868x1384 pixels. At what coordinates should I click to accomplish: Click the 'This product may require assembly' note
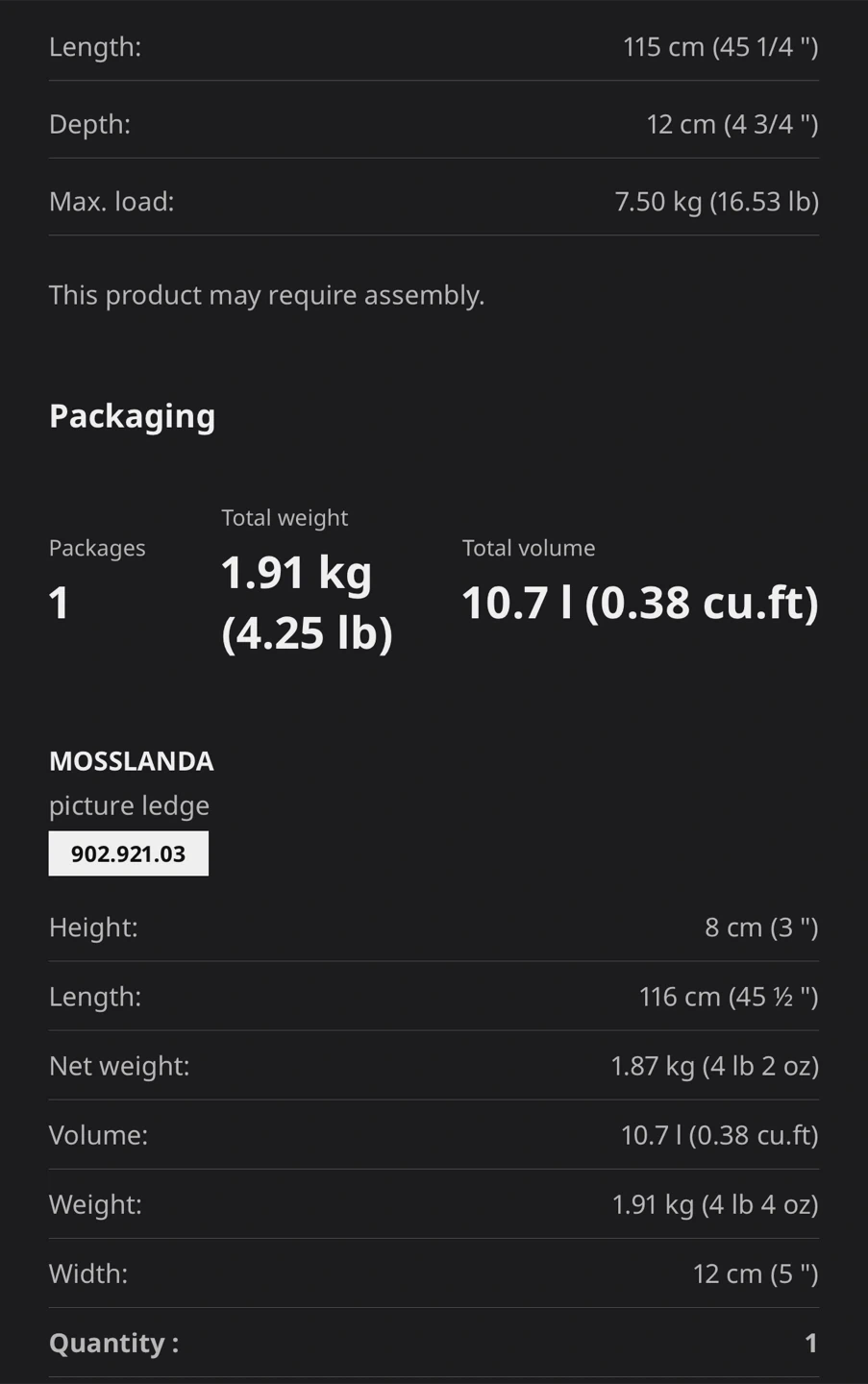coord(266,294)
